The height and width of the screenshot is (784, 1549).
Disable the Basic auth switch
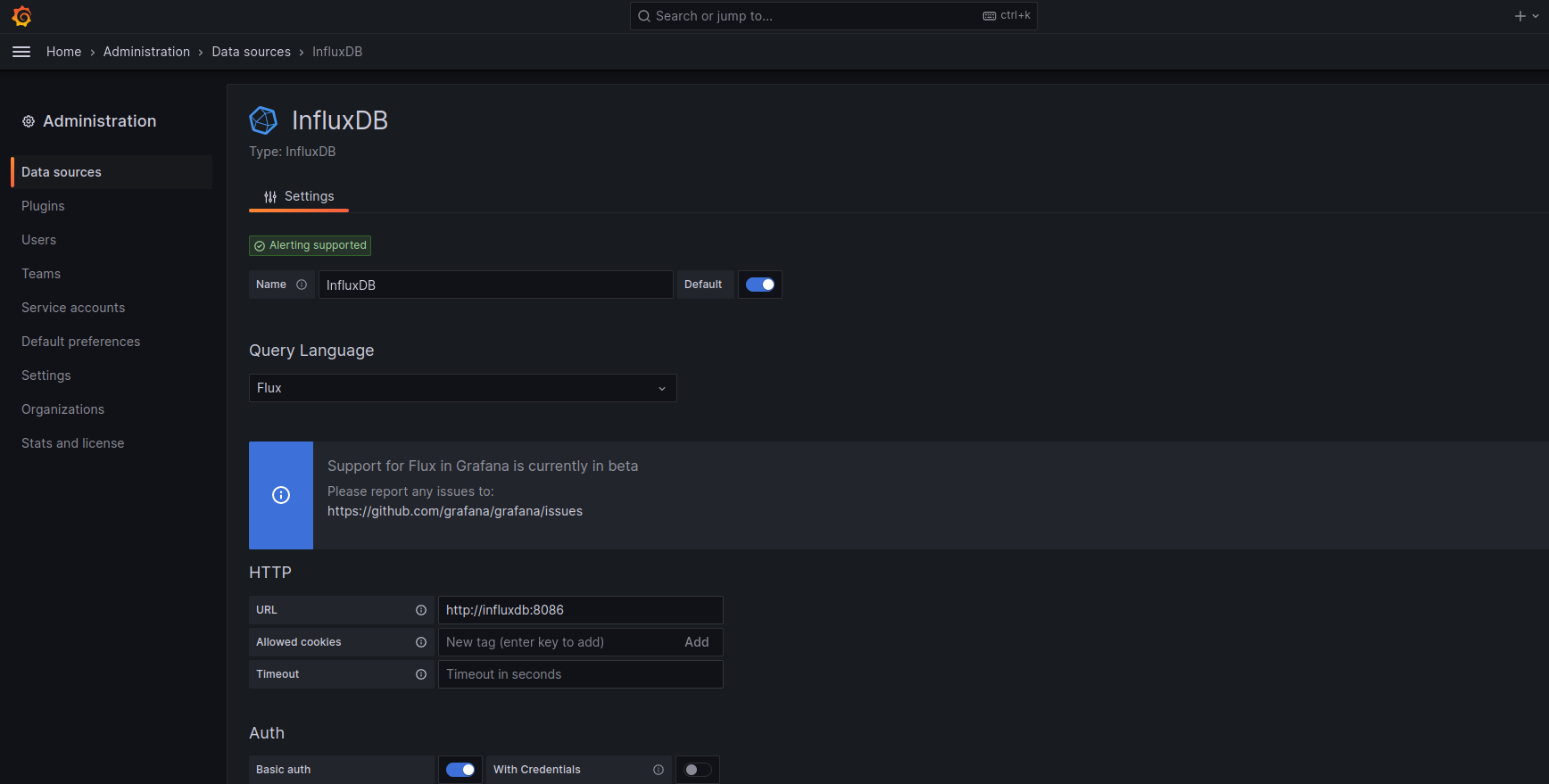pyautogui.click(x=460, y=770)
